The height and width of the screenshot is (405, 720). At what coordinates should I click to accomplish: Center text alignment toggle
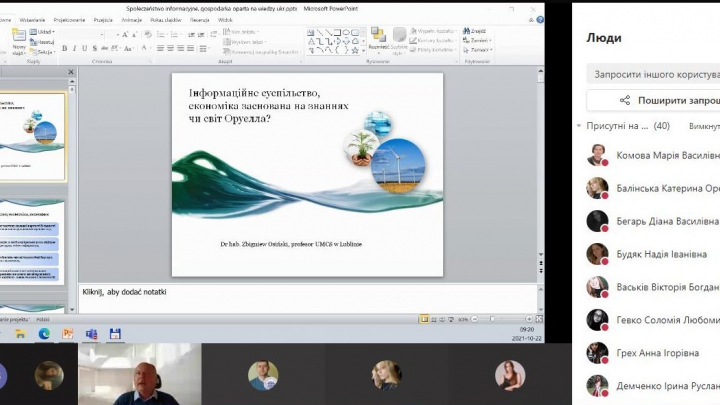170,48
